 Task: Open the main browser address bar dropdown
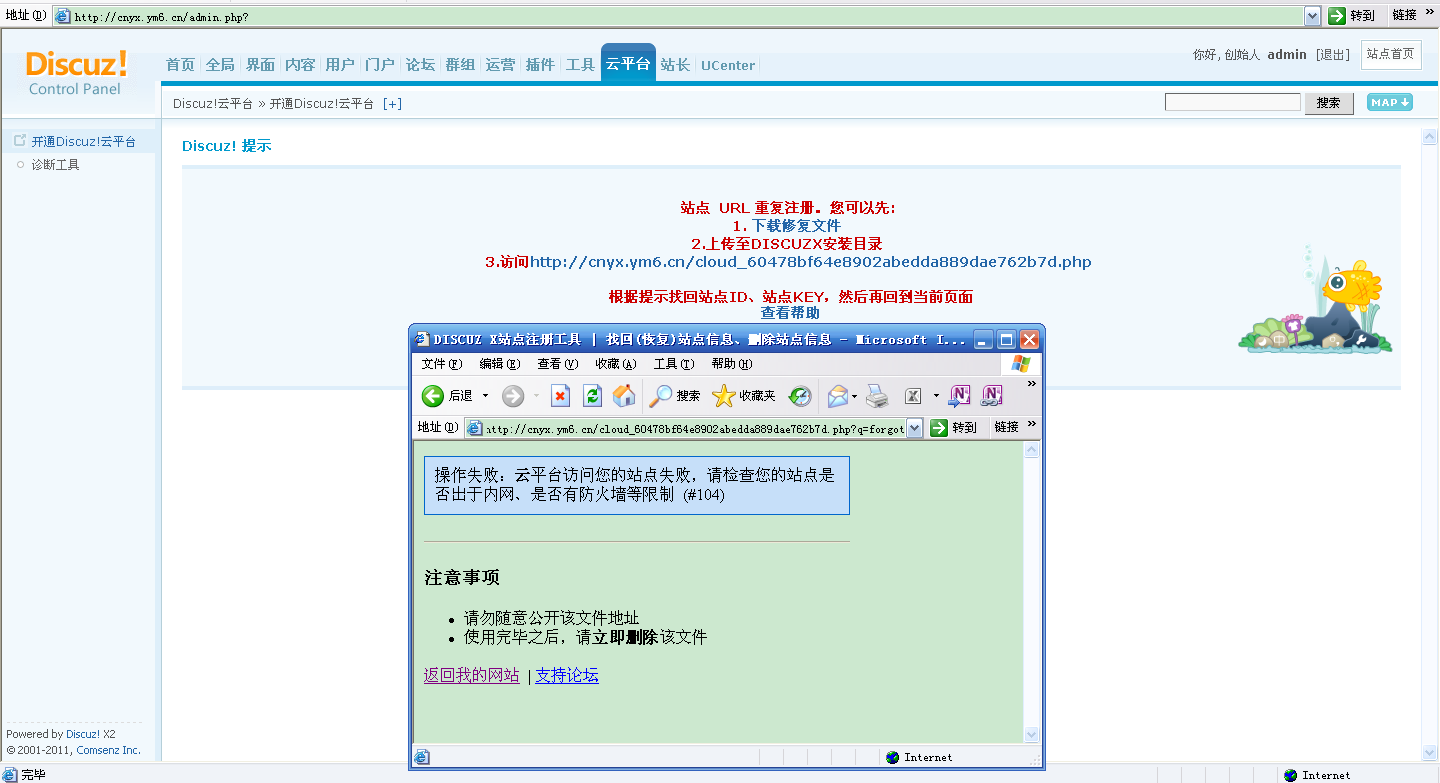pos(1313,15)
